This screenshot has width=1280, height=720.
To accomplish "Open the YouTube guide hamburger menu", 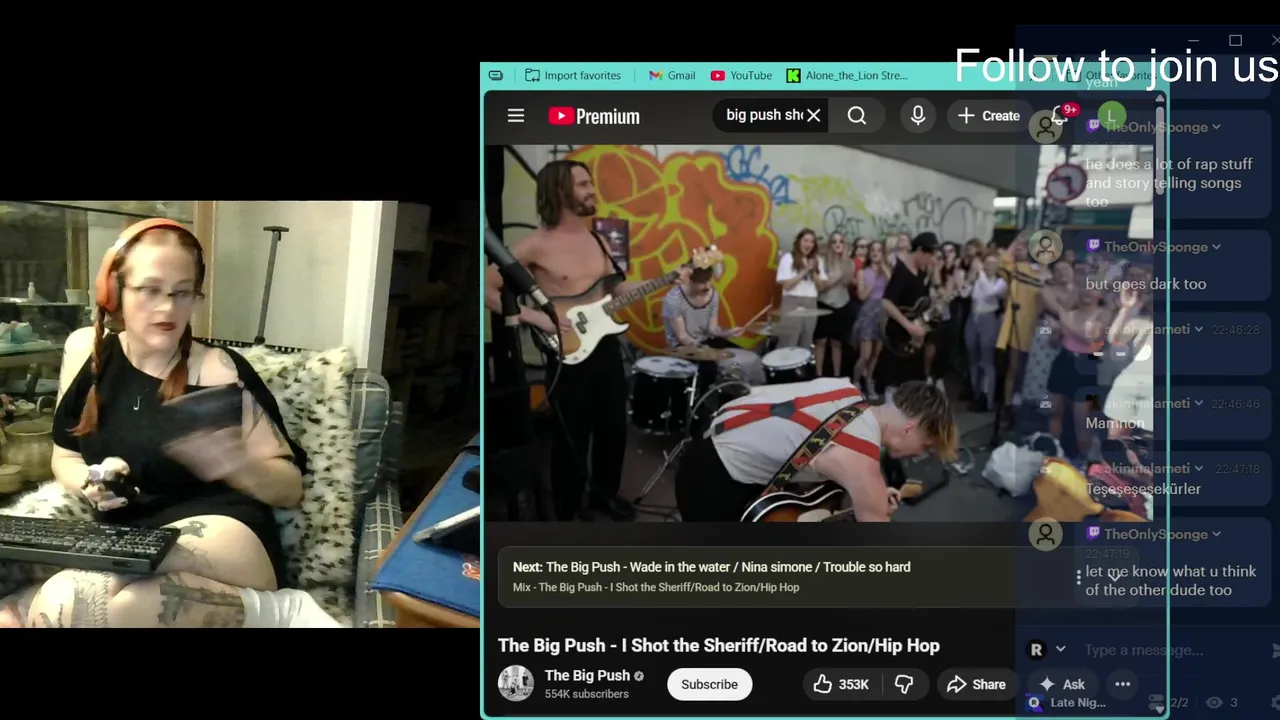I will 516,116.
